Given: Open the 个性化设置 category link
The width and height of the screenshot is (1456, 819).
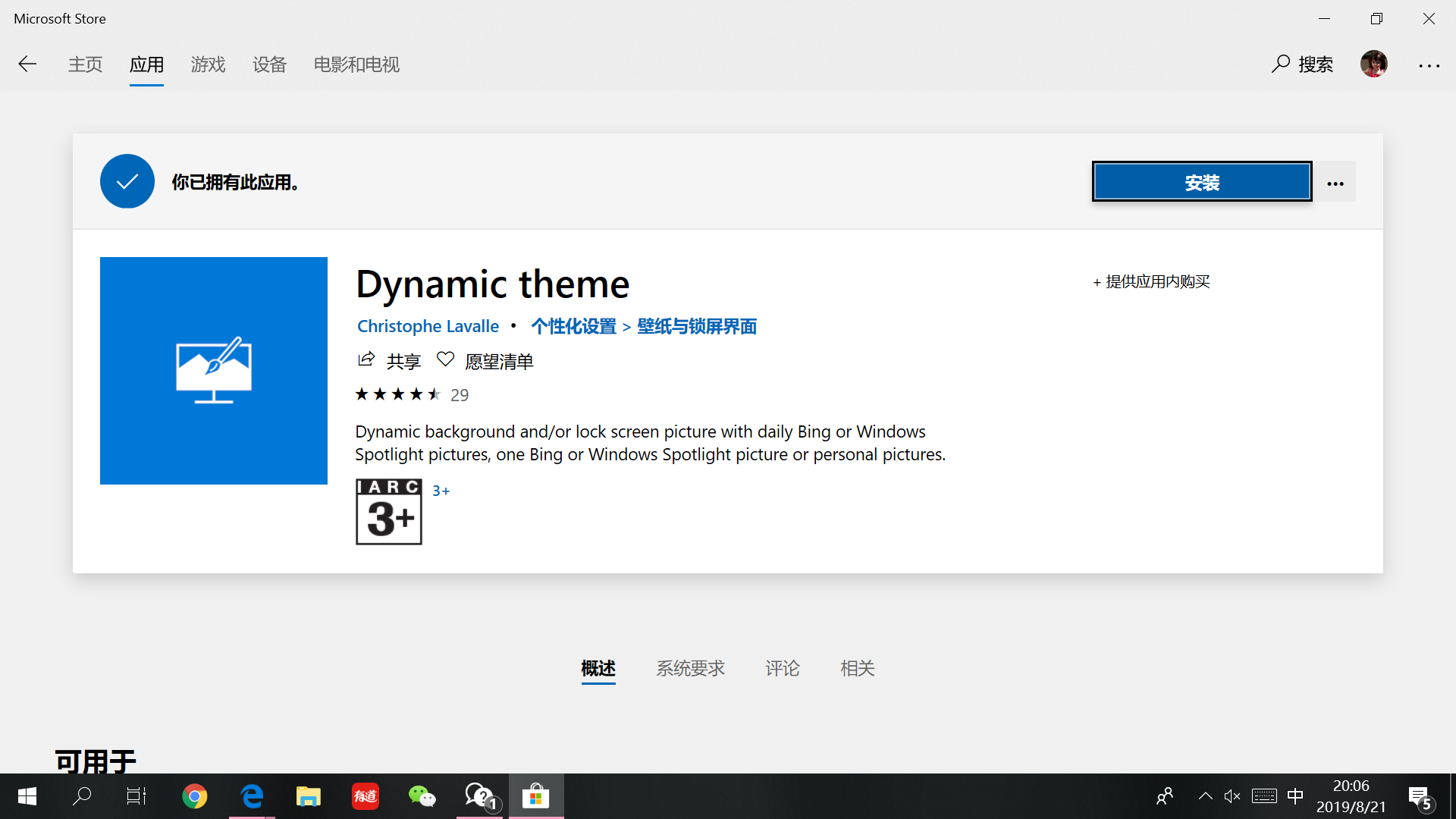Looking at the screenshot, I should [x=573, y=326].
